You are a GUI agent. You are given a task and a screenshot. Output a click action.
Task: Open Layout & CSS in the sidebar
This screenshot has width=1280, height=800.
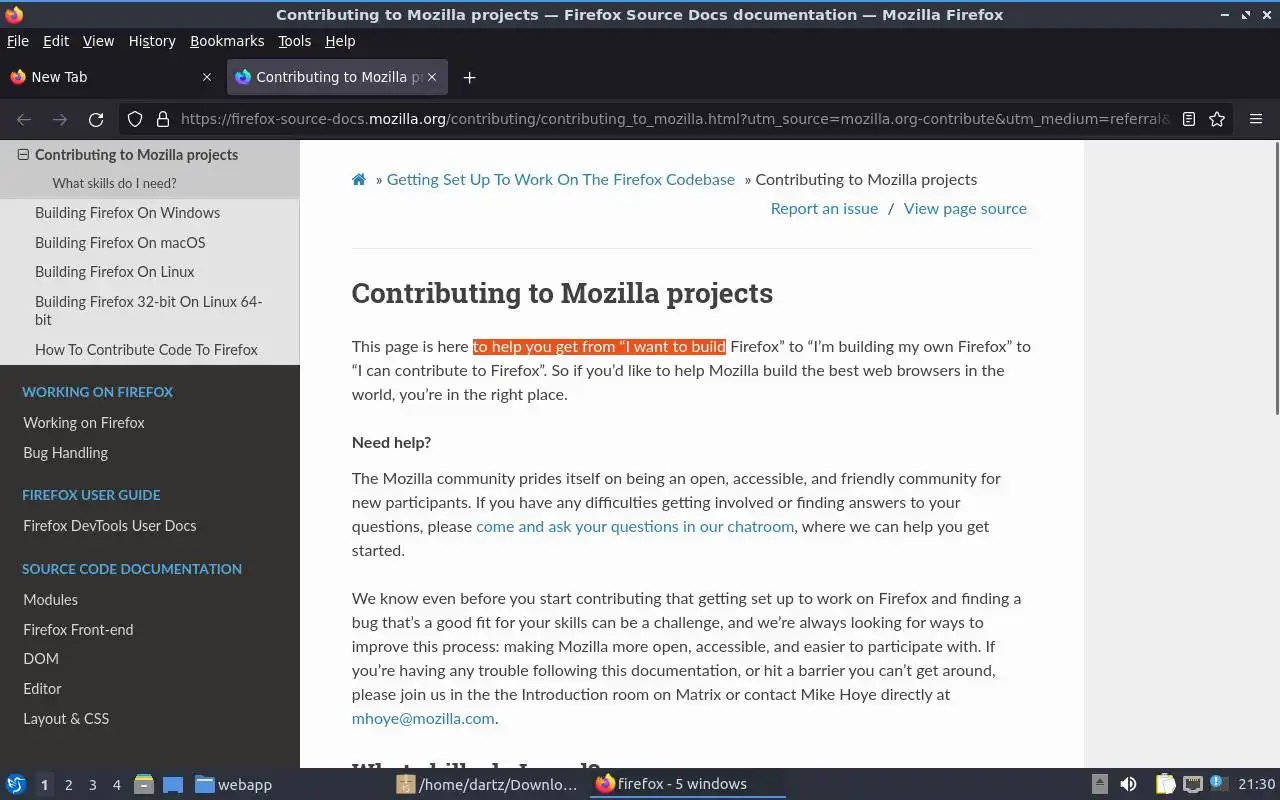(66, 719)
